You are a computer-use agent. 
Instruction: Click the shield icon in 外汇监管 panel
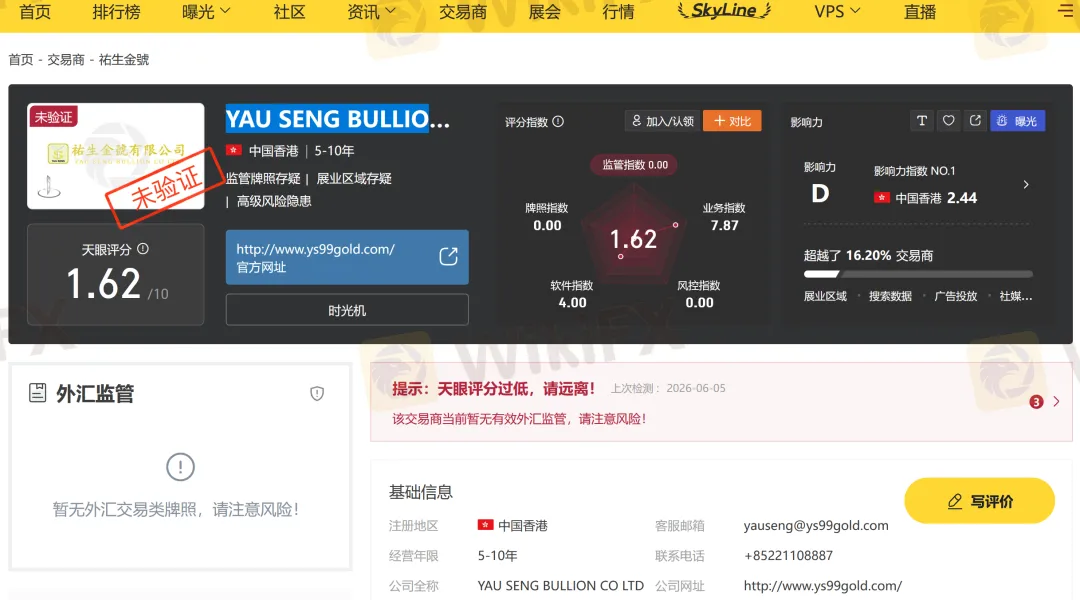pos(317,393)
